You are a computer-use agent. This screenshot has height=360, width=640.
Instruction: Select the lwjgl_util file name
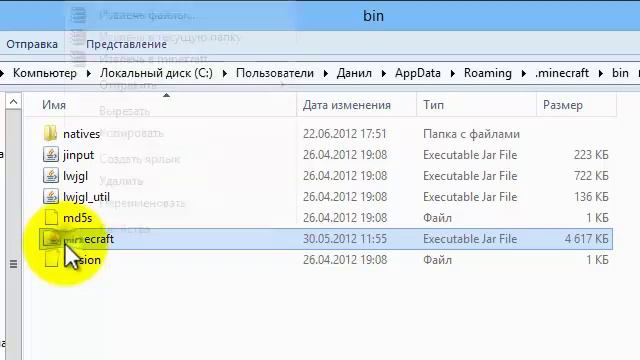pos(86,197)
